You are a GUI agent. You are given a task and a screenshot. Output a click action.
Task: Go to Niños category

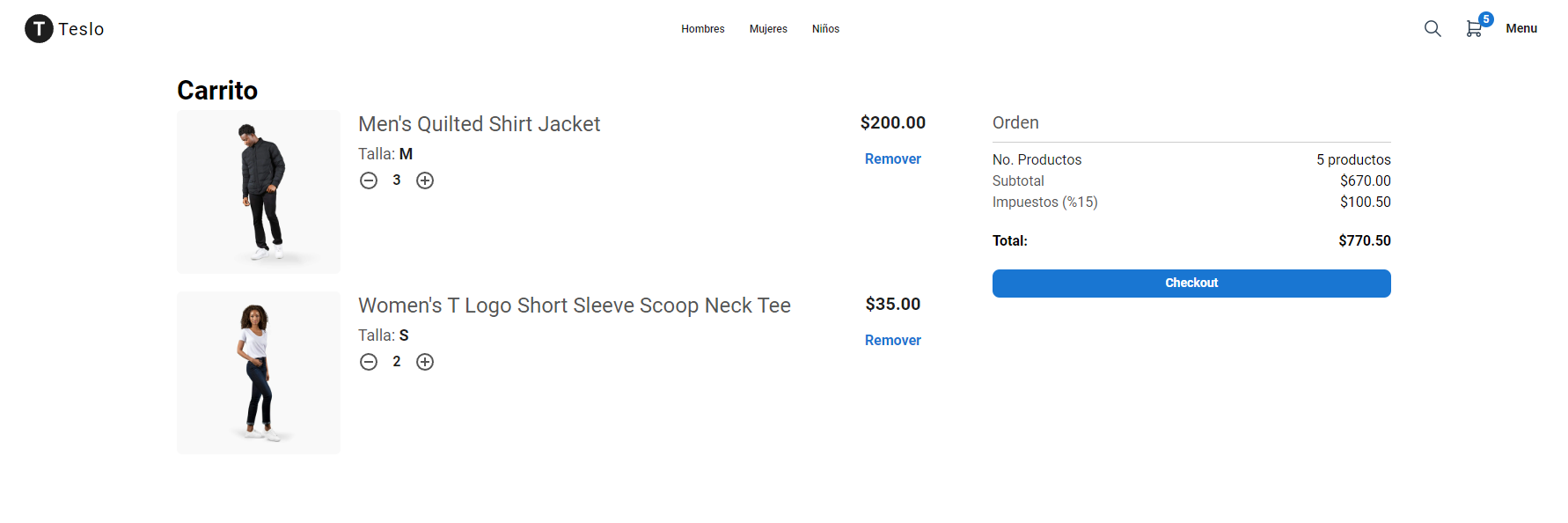(x=825, y=29)
